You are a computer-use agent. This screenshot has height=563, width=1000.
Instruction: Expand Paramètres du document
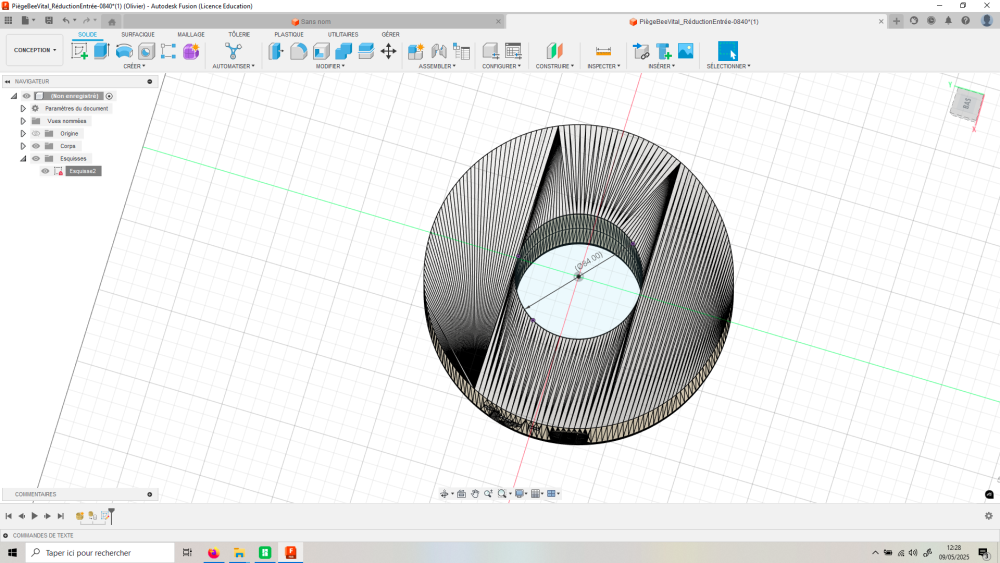[23, 108]
